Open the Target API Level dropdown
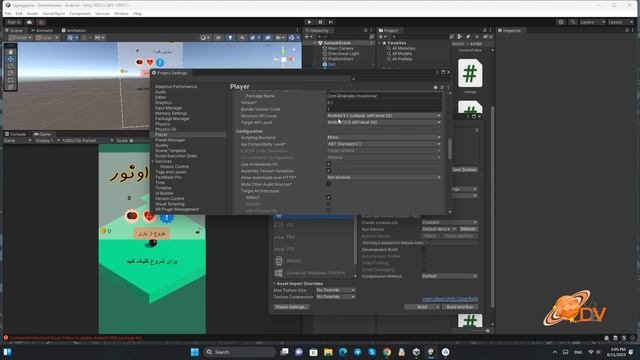This screenshot has width=640, height=360. point(384,122)
